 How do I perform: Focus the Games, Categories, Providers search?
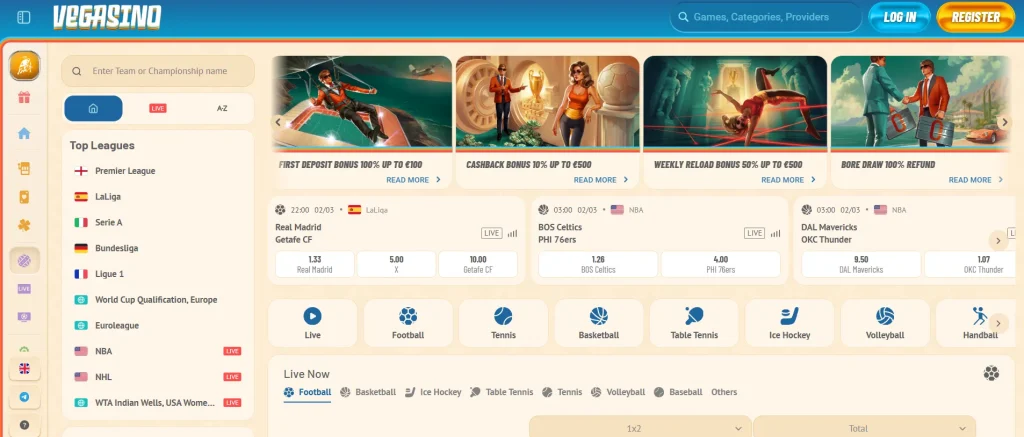pos(765,18)
